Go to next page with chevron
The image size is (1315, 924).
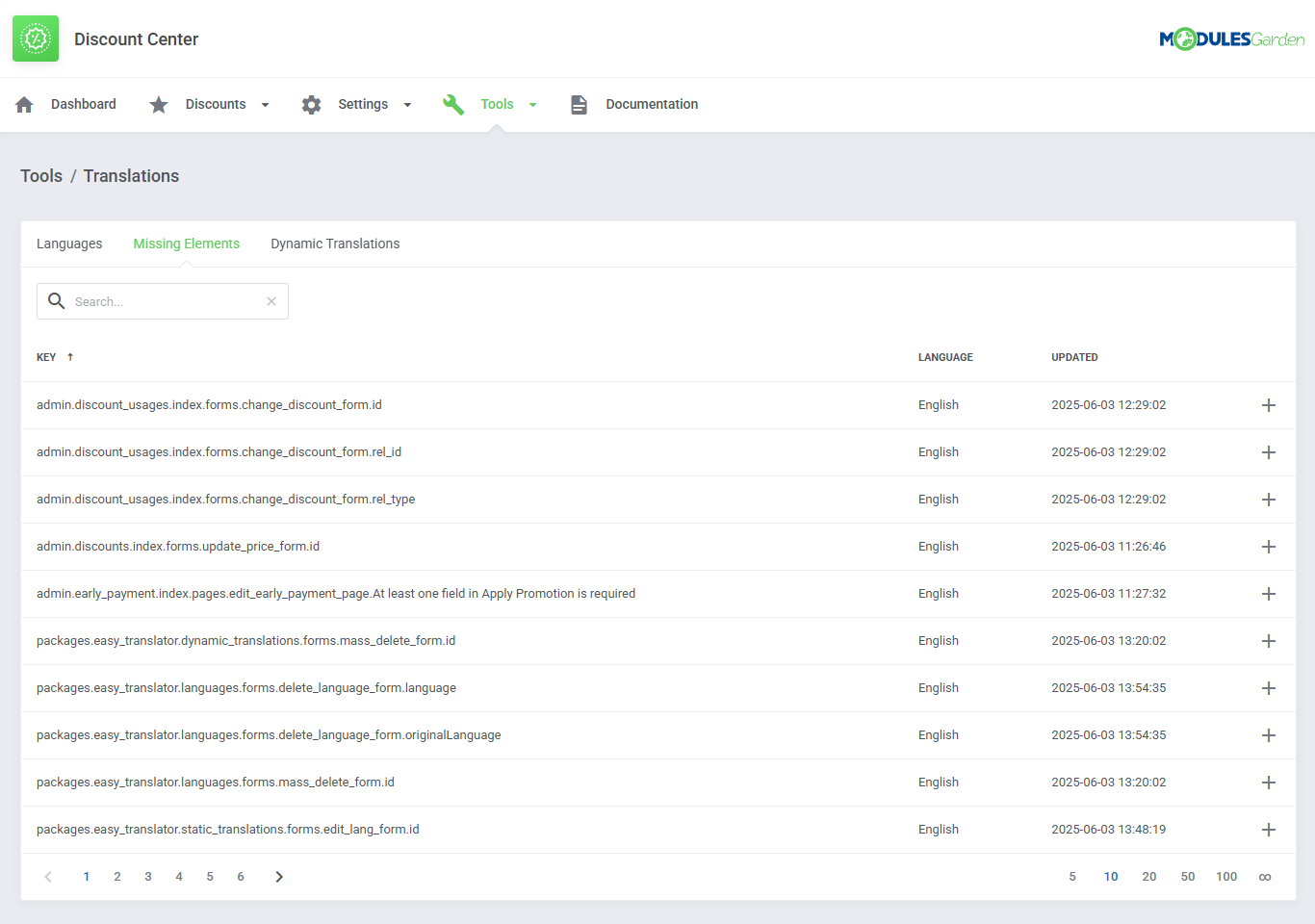pos(279,877)
